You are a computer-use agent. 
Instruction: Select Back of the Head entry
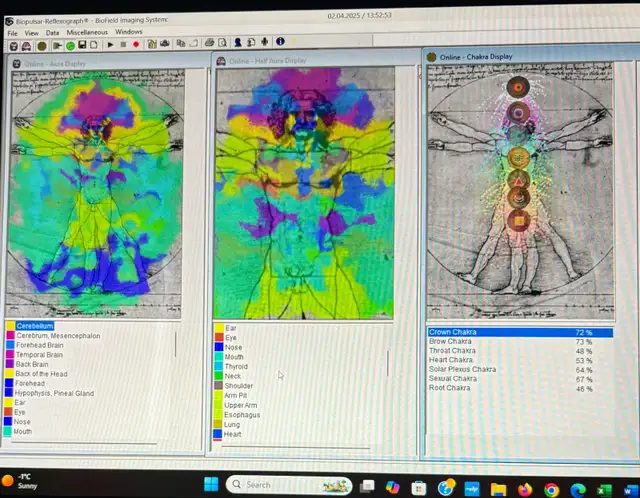pyautogui.click(x=41, y=374)
